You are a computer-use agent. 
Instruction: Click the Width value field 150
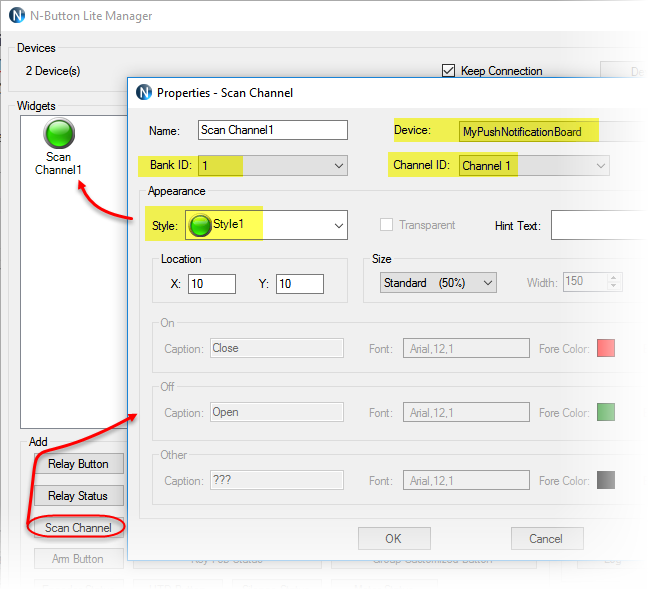tap(586, 282)
